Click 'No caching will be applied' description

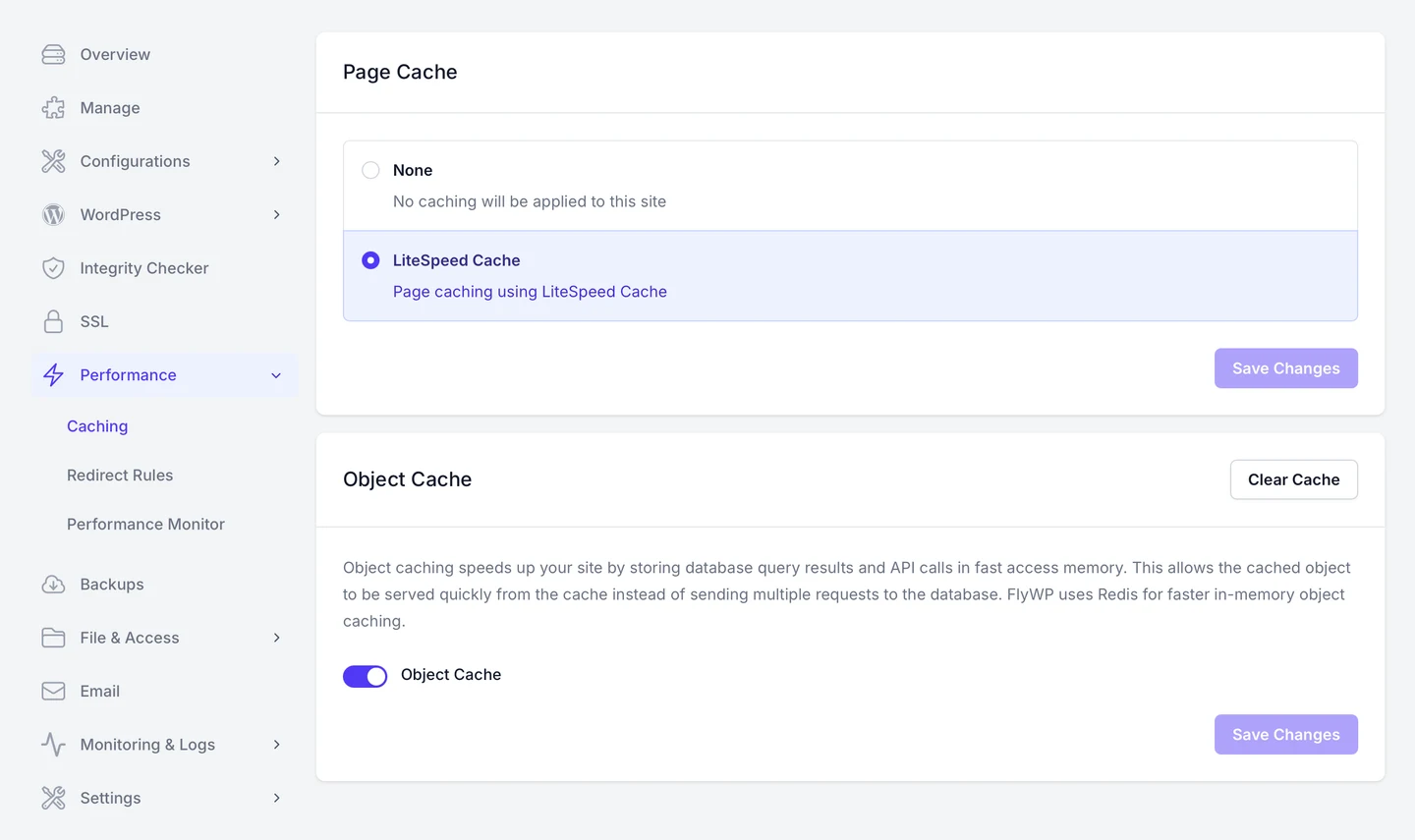click(530, 201)
